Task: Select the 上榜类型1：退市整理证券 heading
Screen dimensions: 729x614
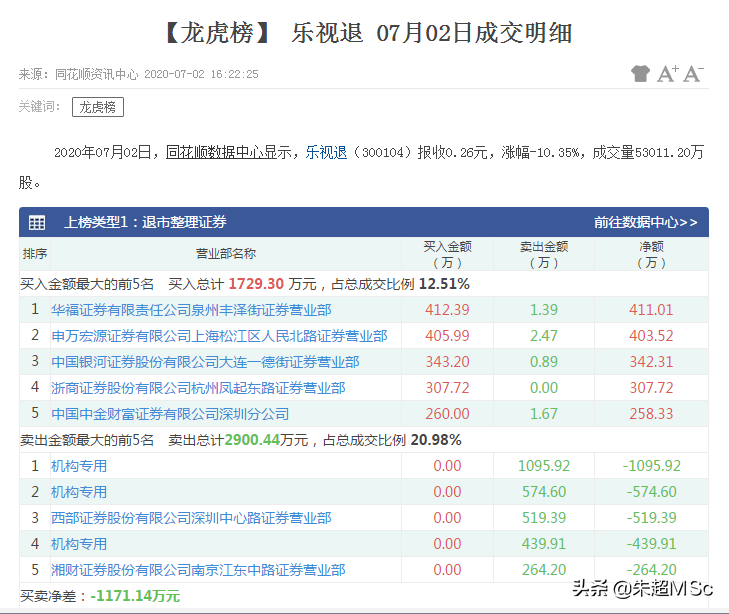Action: tap(145, 222)
